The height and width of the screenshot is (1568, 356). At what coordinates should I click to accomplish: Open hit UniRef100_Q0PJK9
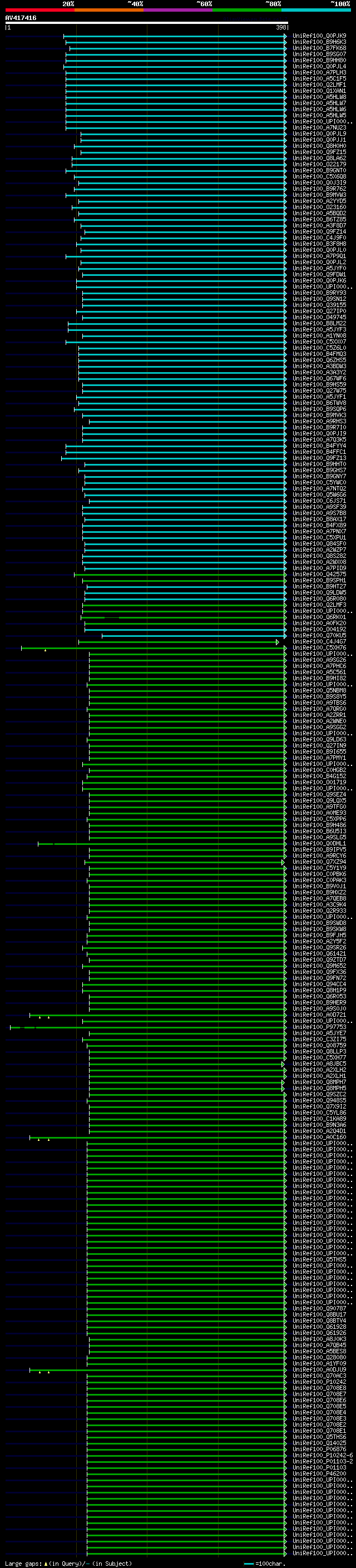(319, 36)
